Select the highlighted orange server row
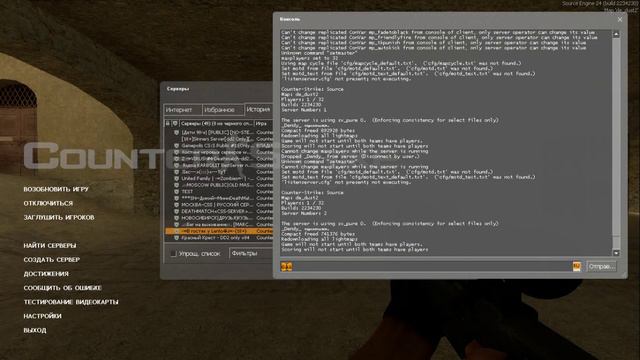 (219, 231)
